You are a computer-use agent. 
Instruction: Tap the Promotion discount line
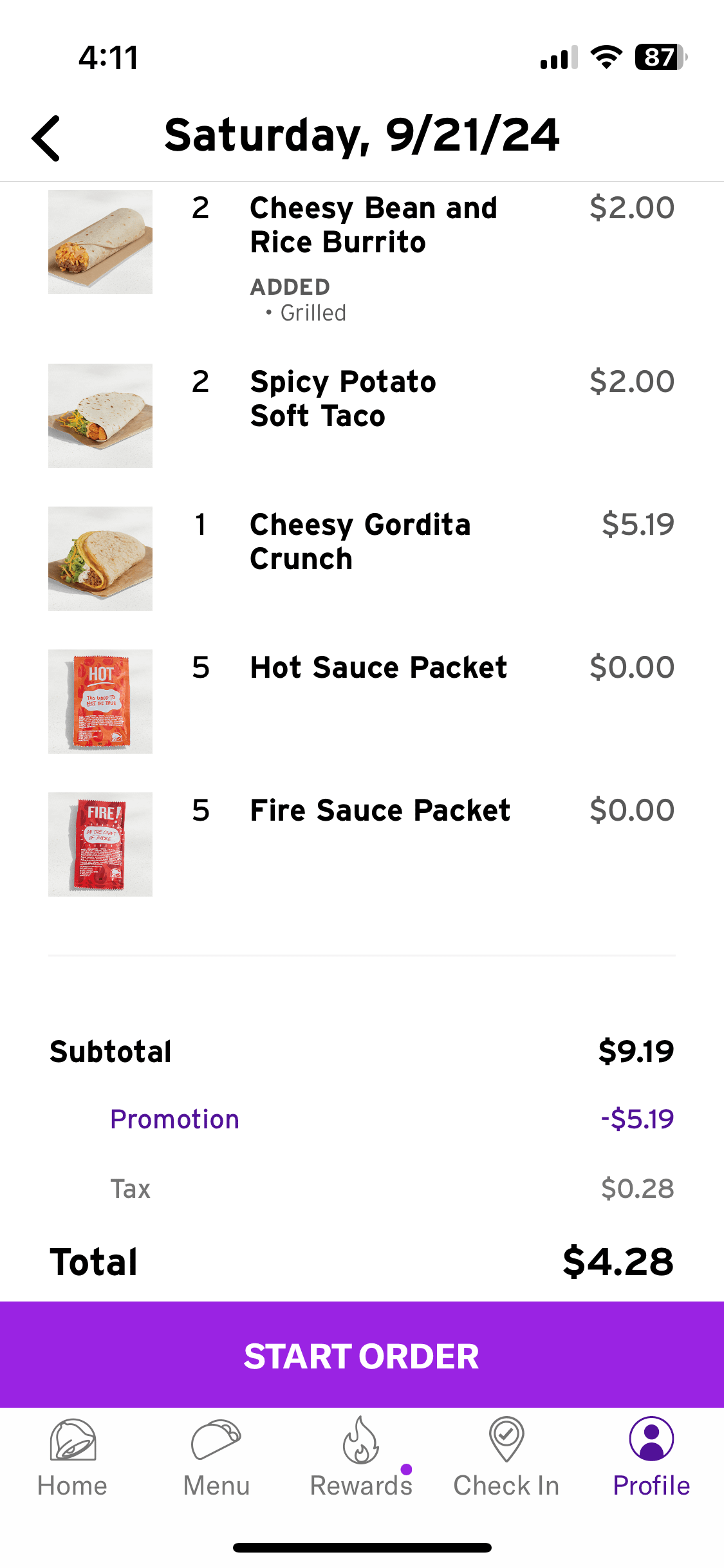click(174, 1119)
